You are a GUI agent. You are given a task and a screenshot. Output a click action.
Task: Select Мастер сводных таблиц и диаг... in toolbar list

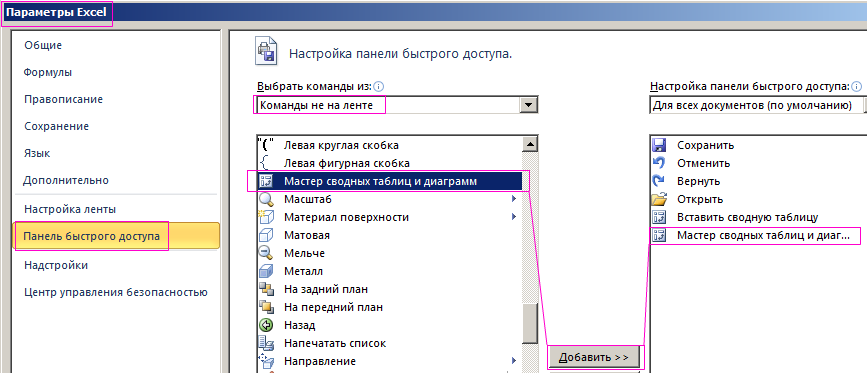point(759,235)
